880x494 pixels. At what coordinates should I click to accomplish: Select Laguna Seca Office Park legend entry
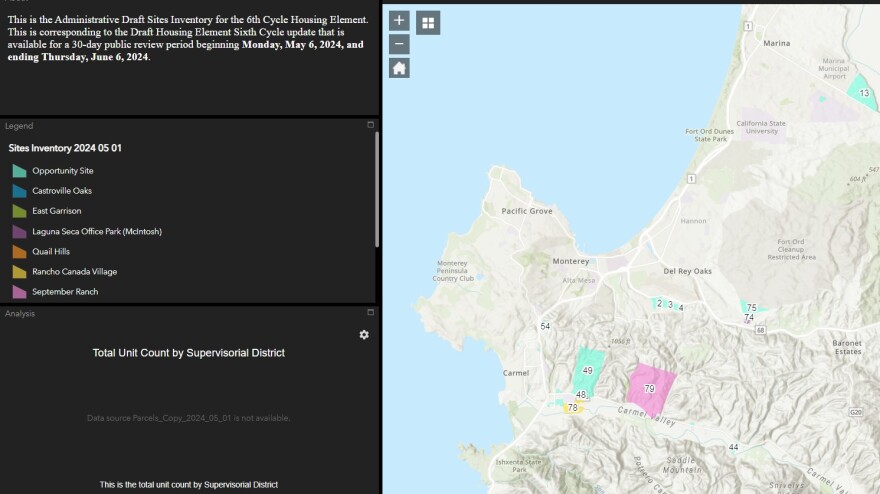96,231
